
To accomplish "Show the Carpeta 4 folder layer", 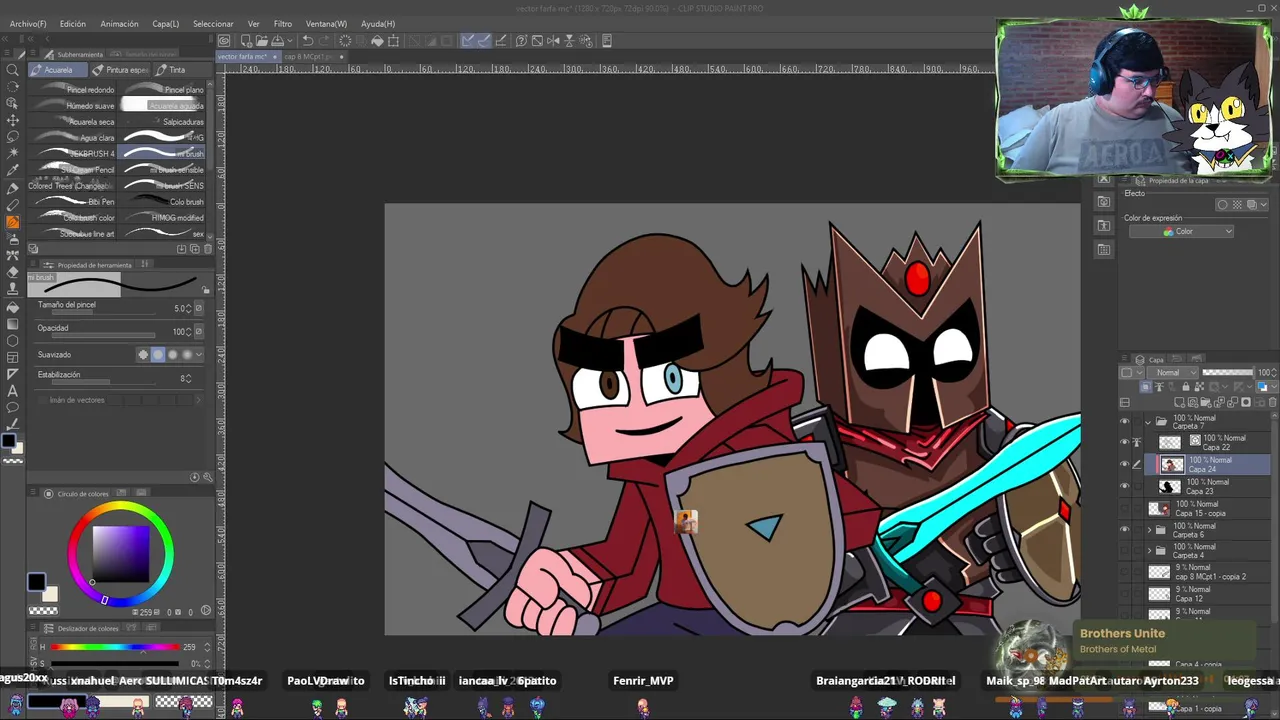I will (1124, 551).
